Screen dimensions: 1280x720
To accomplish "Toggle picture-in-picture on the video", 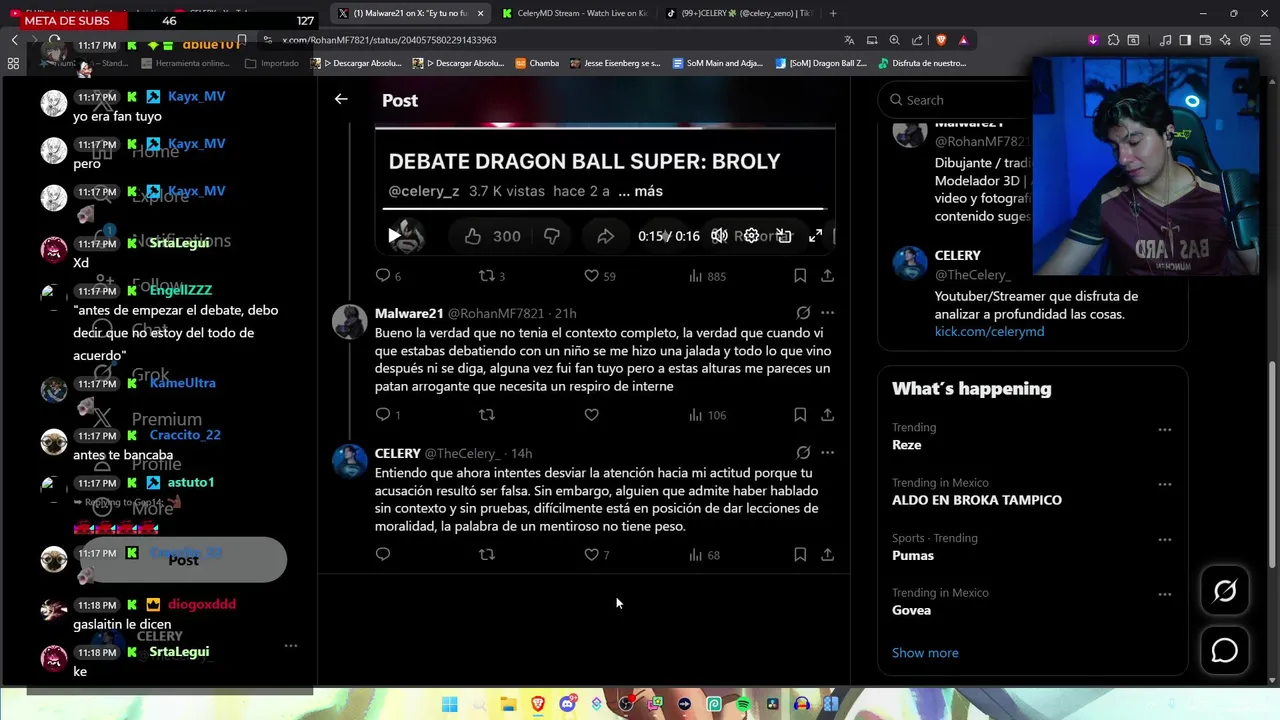I will 784,236.
